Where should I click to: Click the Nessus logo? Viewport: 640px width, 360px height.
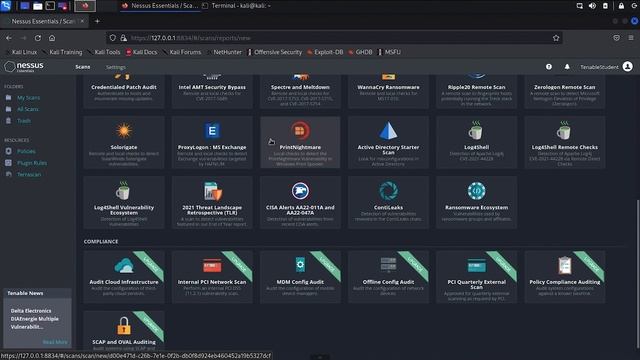pos(24,67)
